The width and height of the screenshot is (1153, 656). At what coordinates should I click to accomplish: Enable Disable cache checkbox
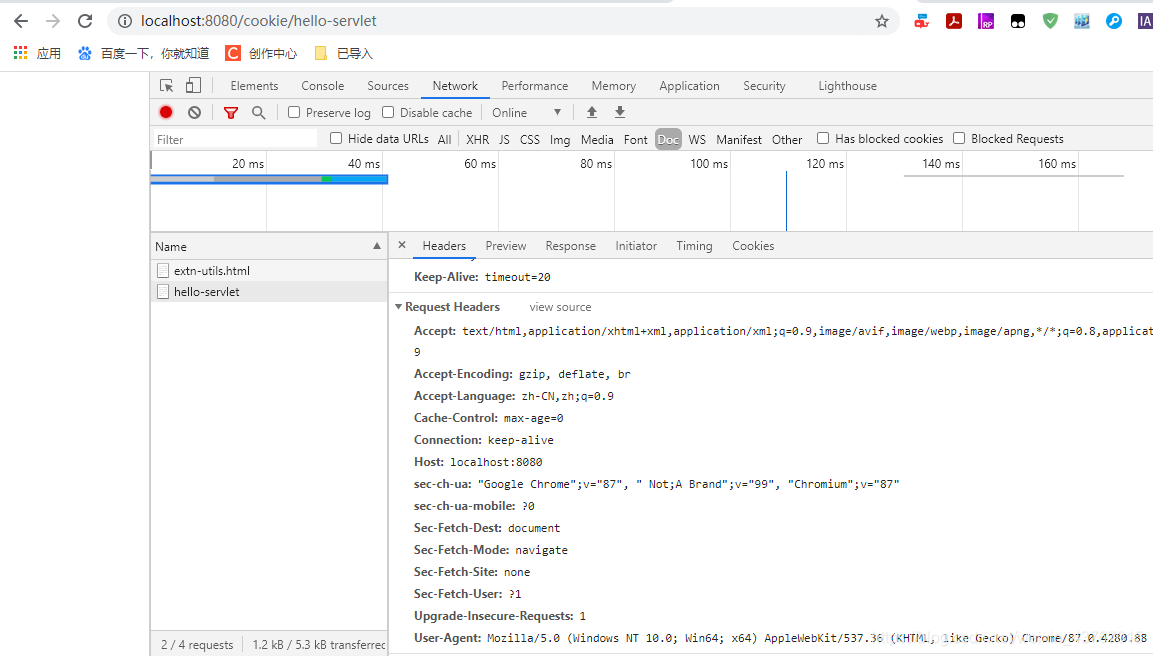[388, 113]
